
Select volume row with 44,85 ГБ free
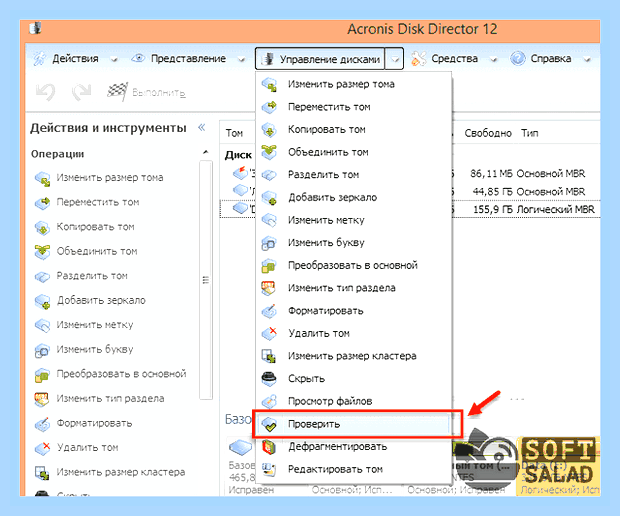click(410, 191)
